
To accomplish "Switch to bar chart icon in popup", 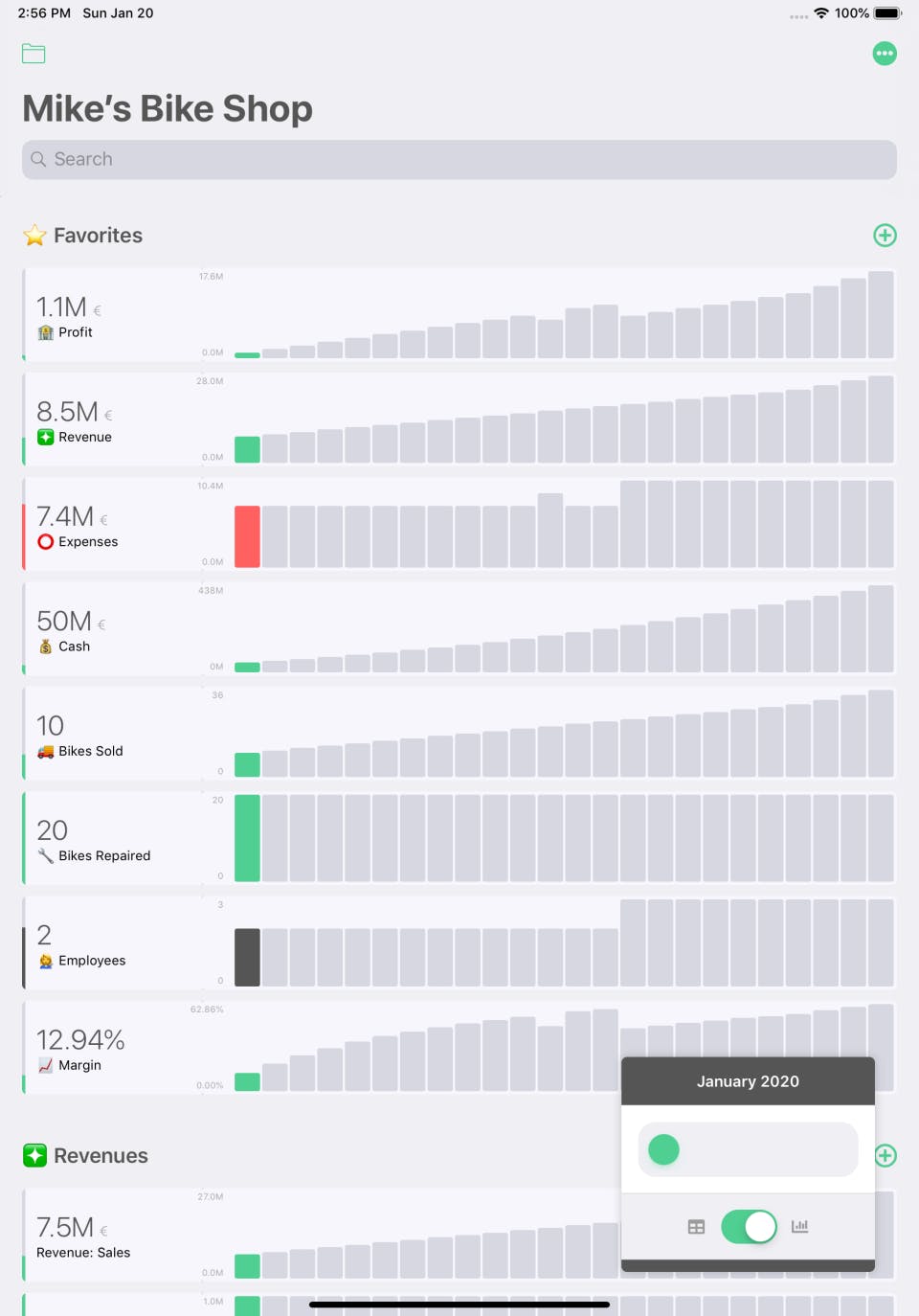I will click(x=800, y=1227).
